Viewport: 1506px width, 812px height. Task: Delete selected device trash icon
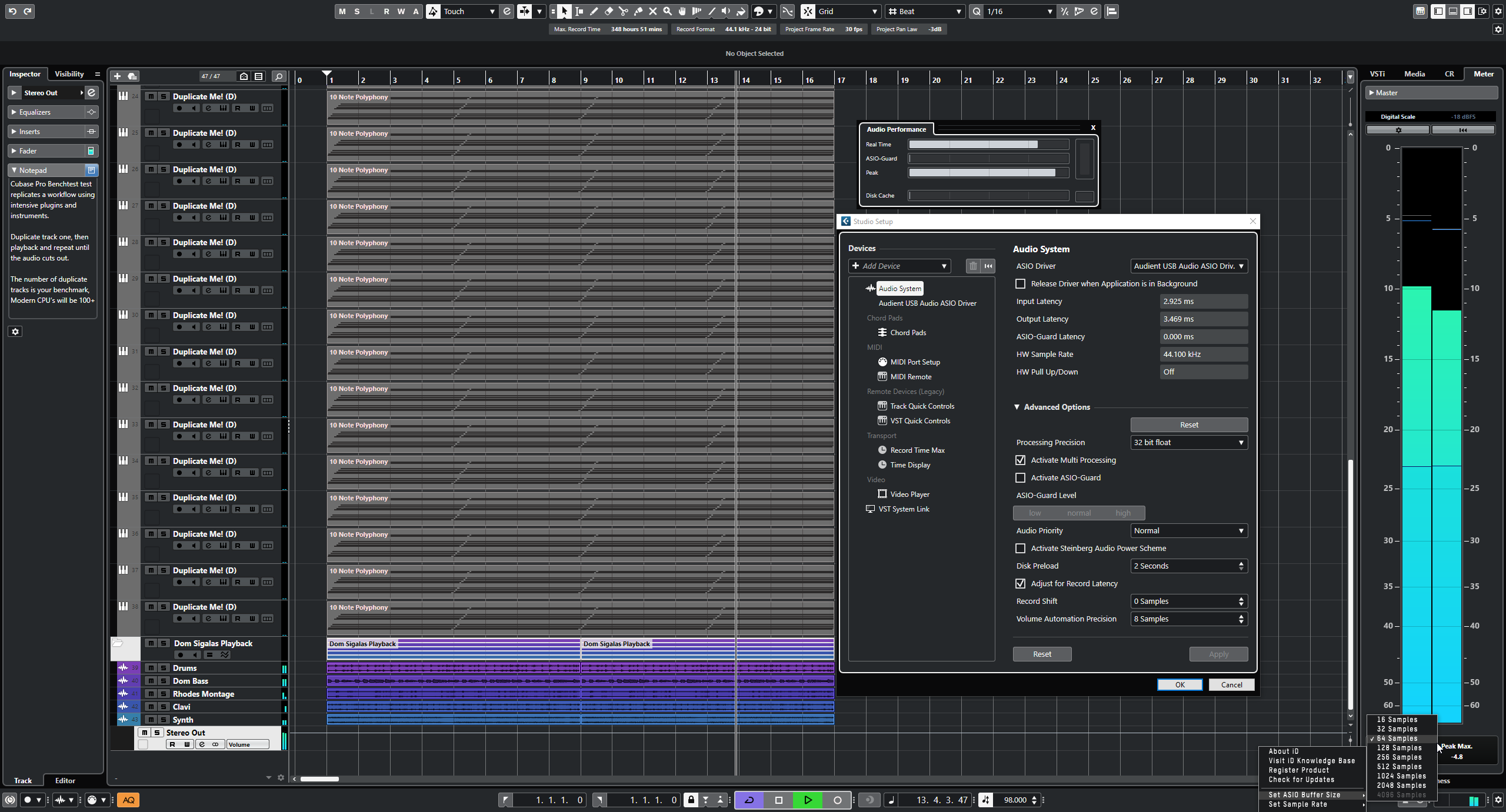973,266
